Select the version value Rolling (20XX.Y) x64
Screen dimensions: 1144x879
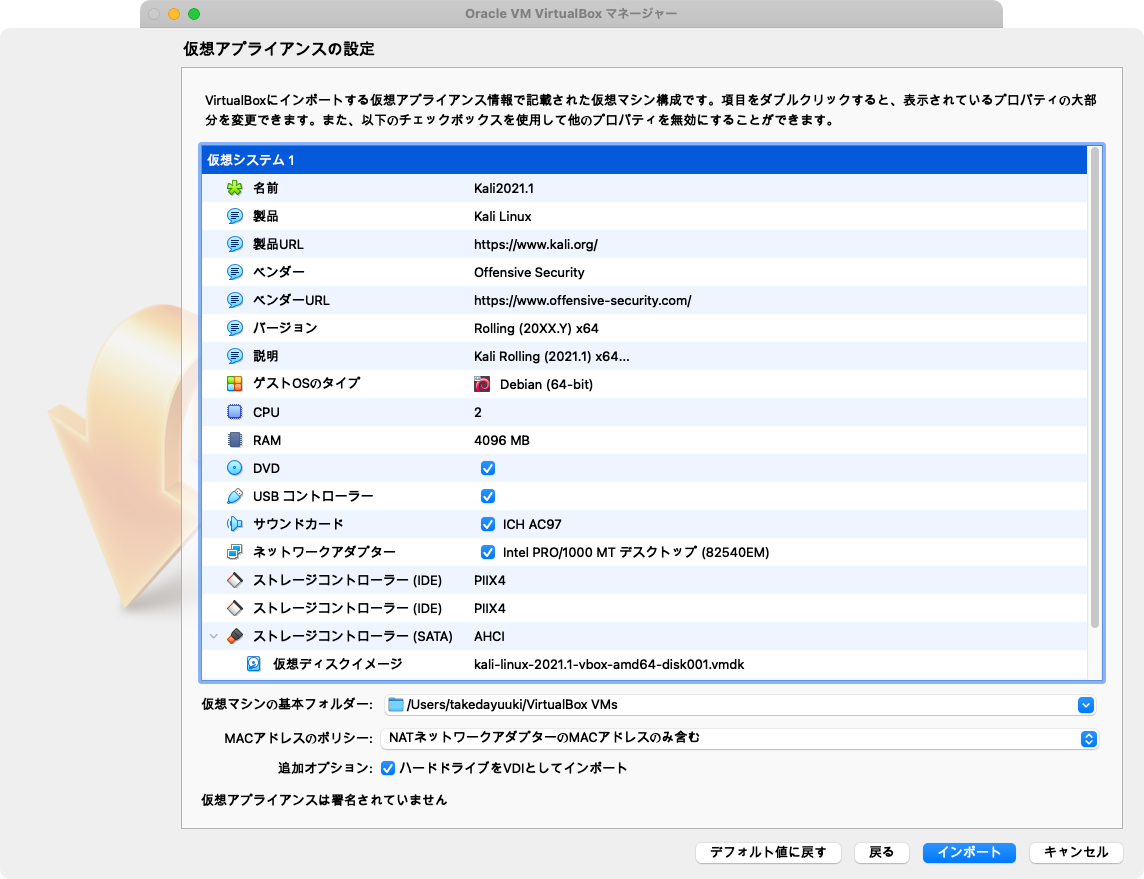(x=536, y=328)
